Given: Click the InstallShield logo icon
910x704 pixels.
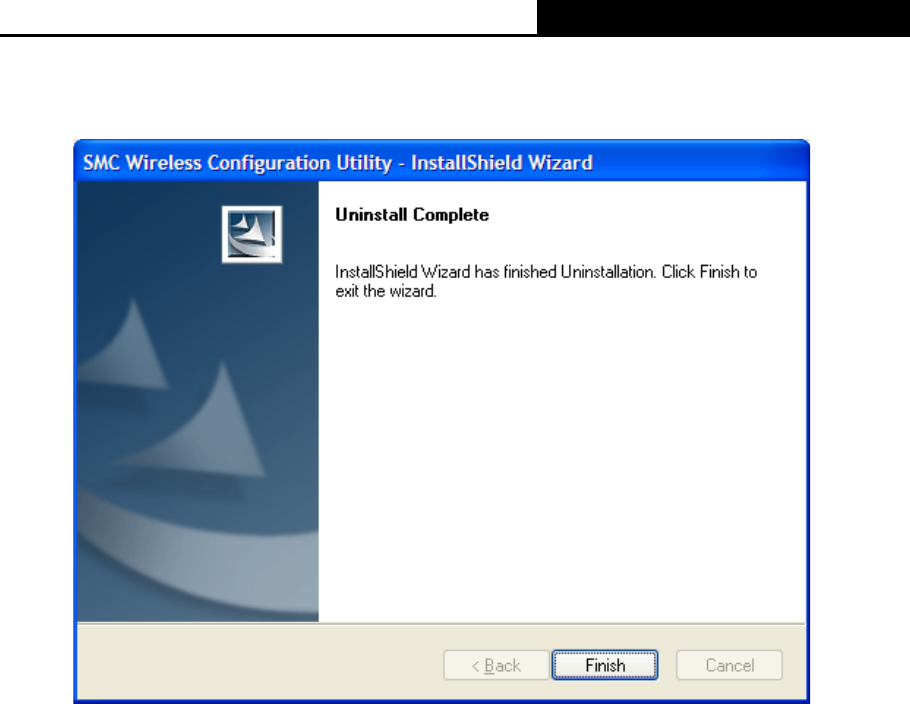Looking at the screenshot, I should [252, 234].
